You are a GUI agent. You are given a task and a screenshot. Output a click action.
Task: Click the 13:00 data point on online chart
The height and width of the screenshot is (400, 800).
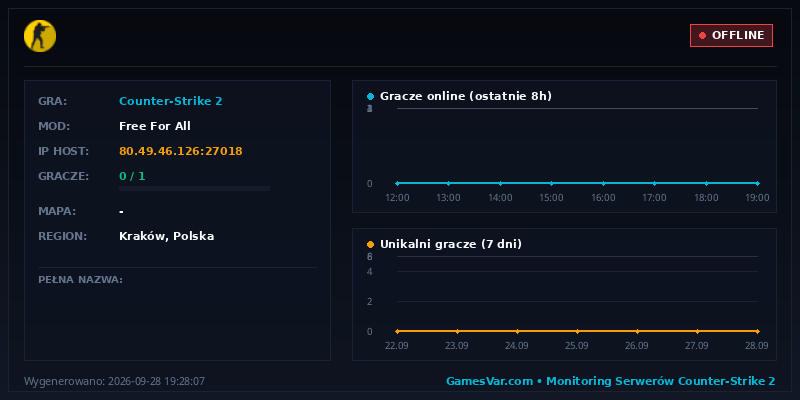coord(448,183)
